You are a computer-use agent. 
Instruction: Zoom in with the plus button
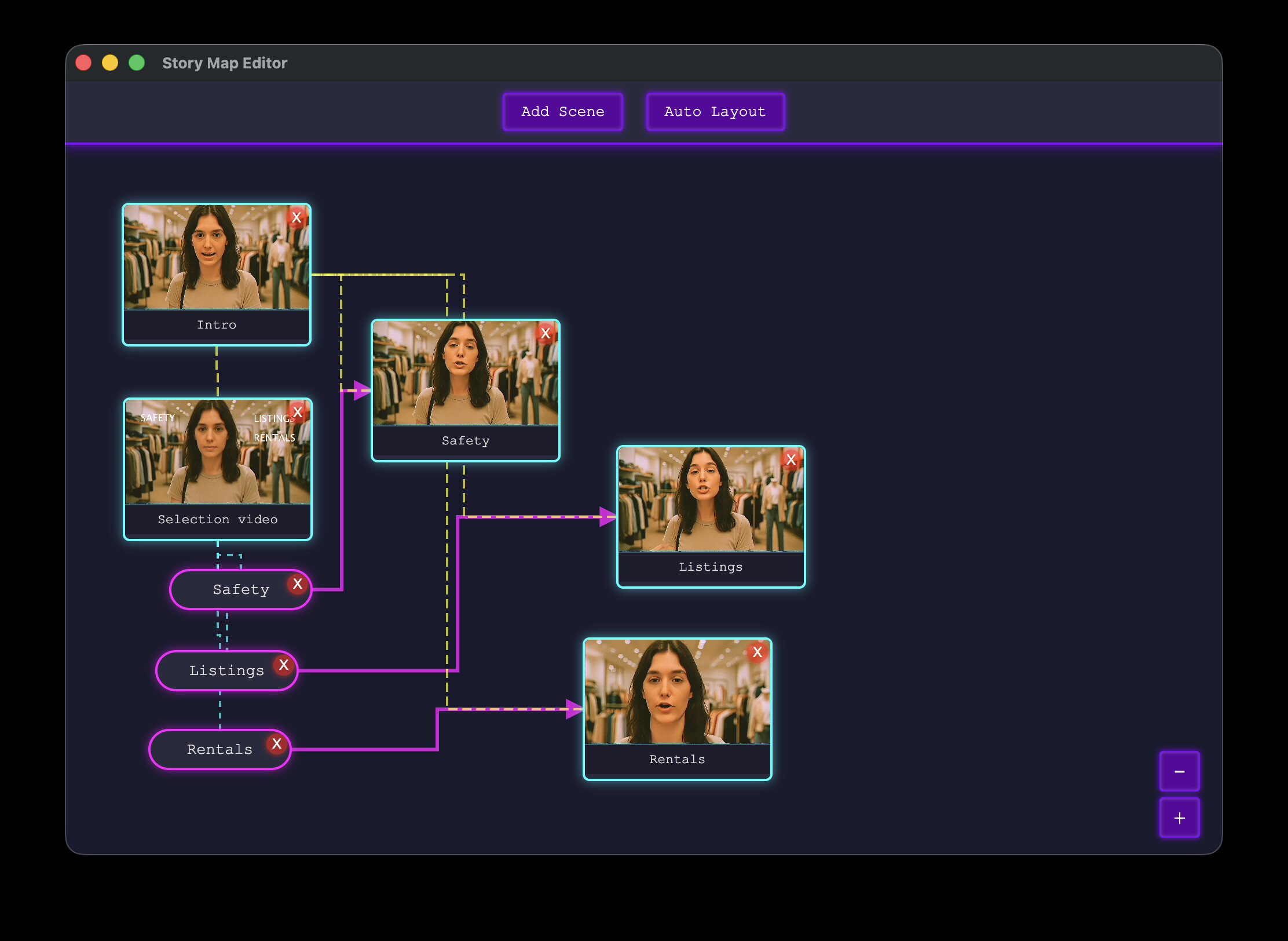[x=1179, y=818]
